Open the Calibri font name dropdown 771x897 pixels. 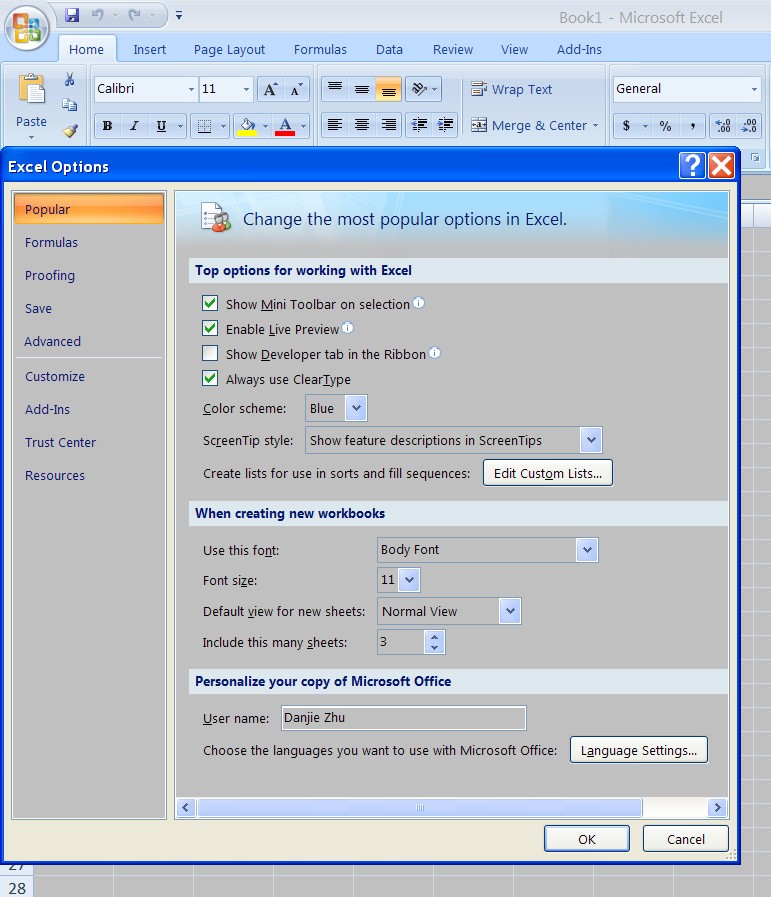coord(191,89)
